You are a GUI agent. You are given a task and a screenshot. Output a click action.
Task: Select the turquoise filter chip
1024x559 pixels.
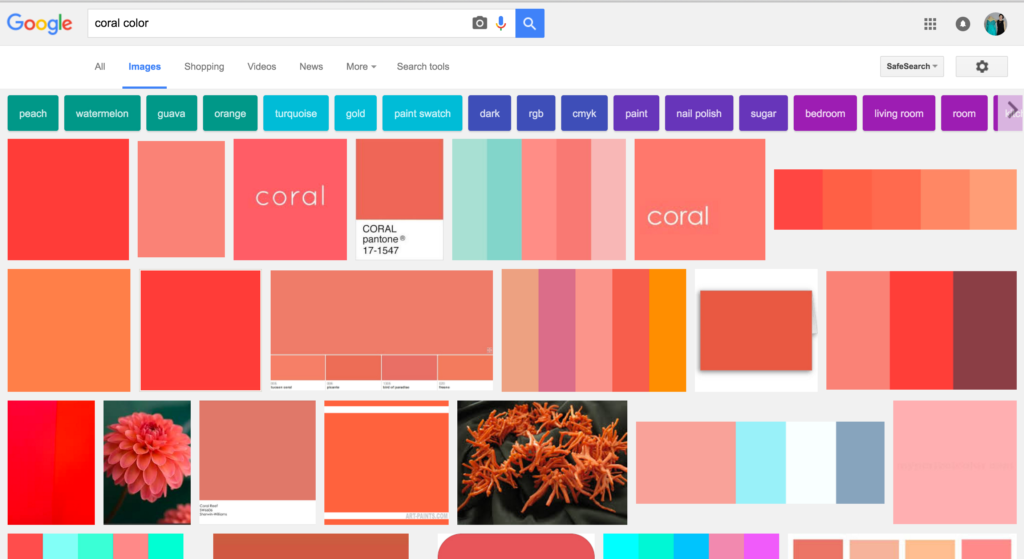click(296, 113)
